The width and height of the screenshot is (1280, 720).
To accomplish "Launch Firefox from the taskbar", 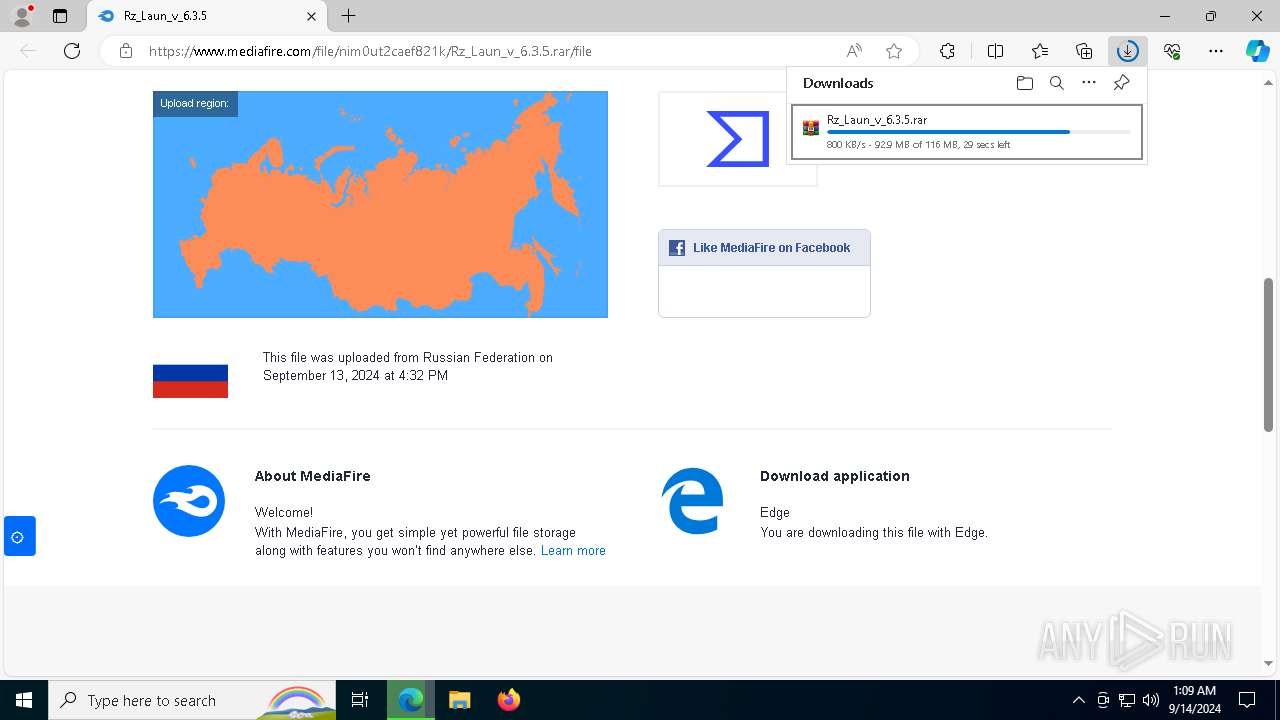I will click(x=508, y=700).
